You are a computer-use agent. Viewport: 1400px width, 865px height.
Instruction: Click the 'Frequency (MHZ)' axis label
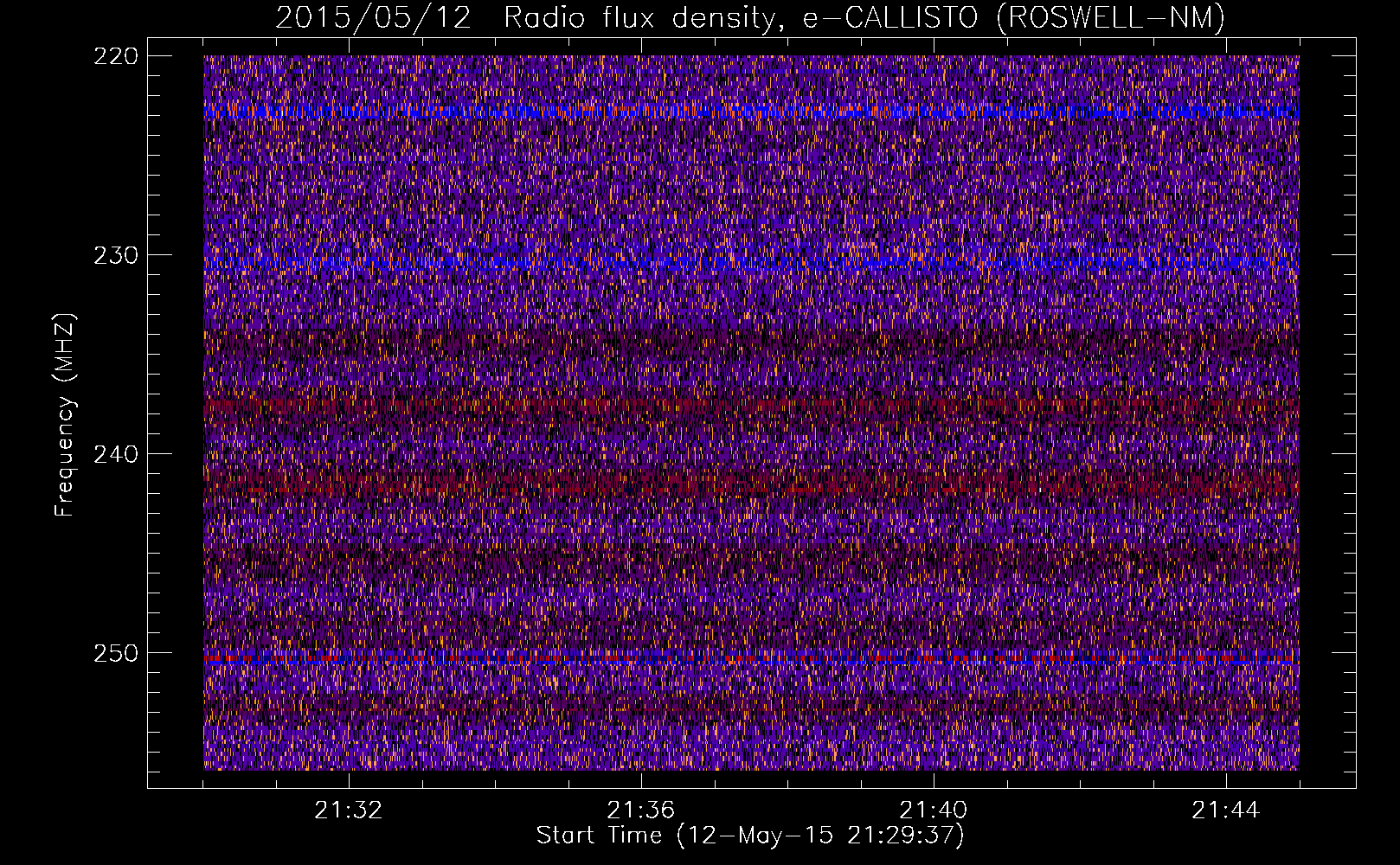(66, 414)
